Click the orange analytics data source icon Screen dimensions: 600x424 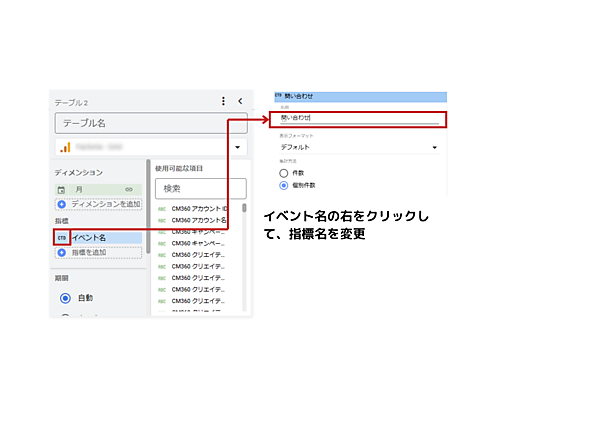(x=64, y=147)
